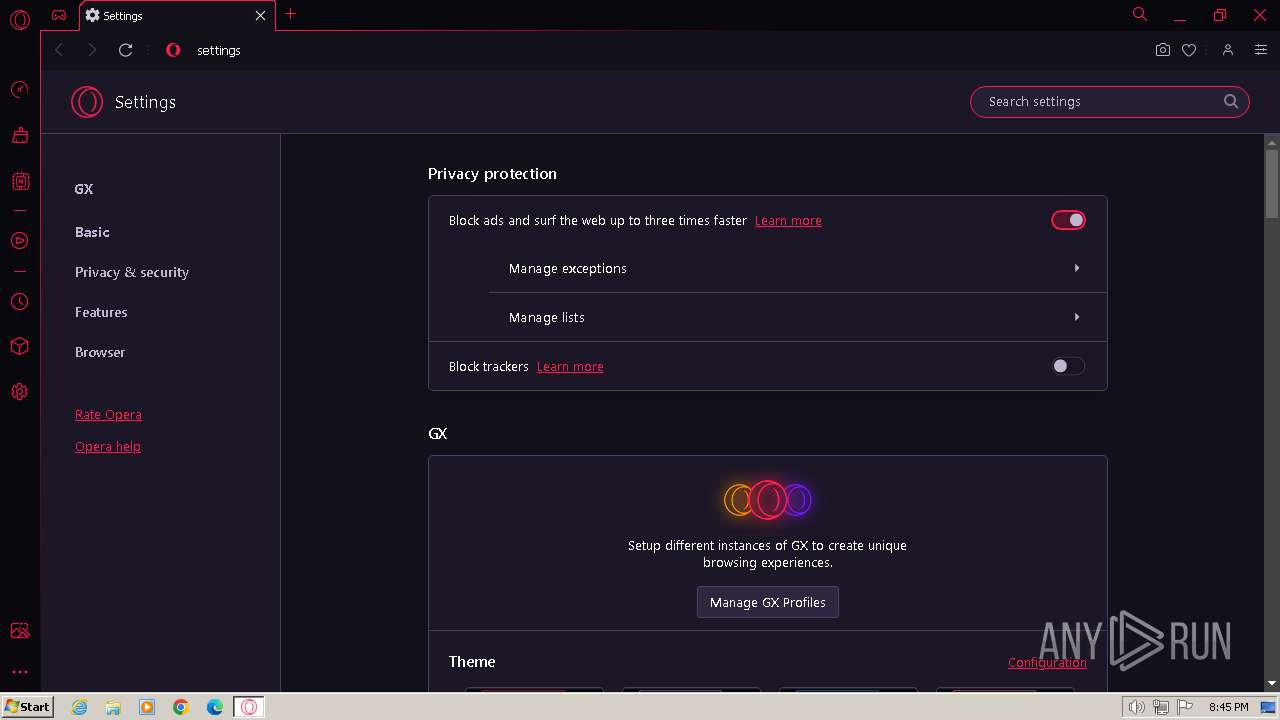Close the Settings tab
Screen dimensions: 1280x720
pos(261,16)
